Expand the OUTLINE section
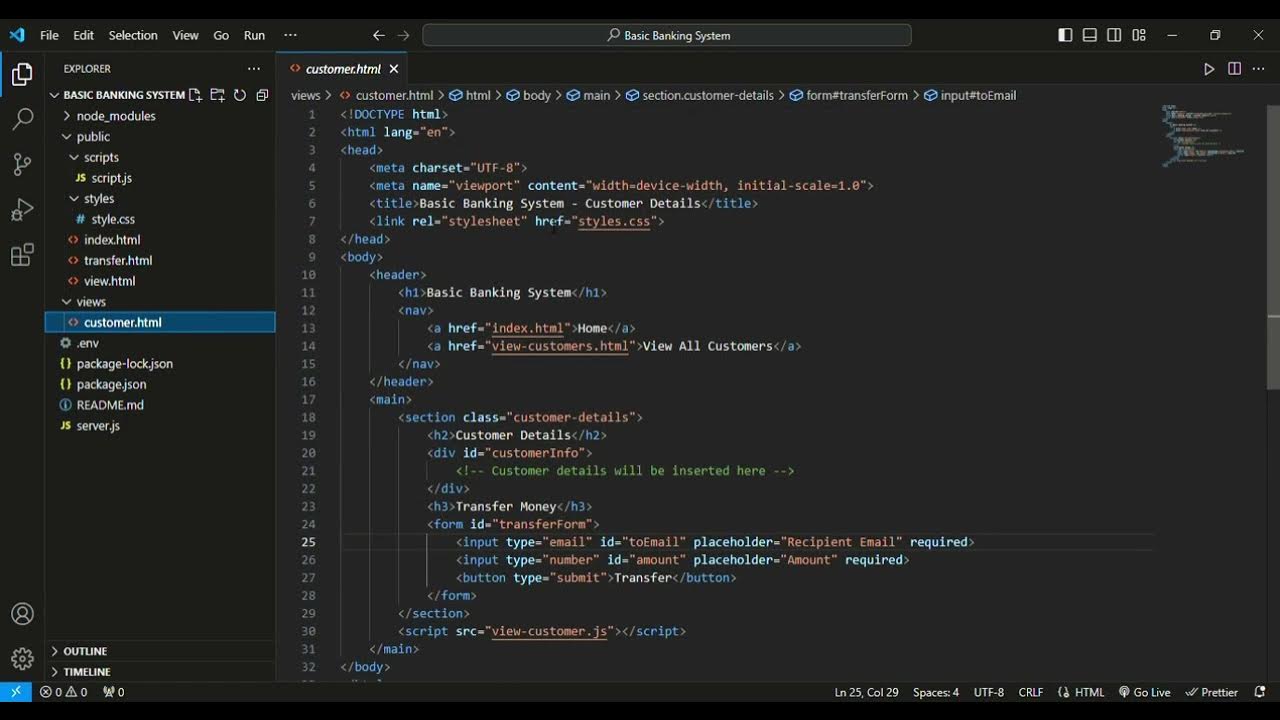Viewport: 1280px width, 720px height. pyautogui.click(x=160, y=651)
